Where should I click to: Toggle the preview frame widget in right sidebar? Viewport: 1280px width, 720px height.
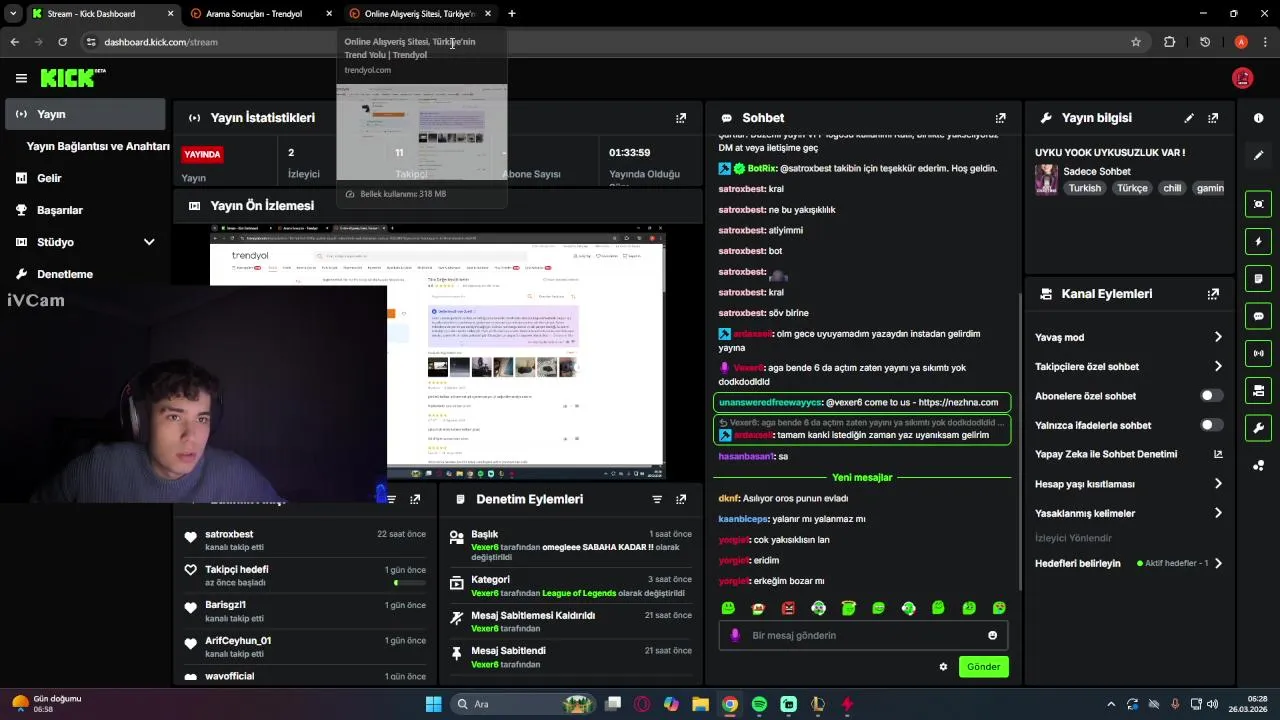coord(1258,204)
